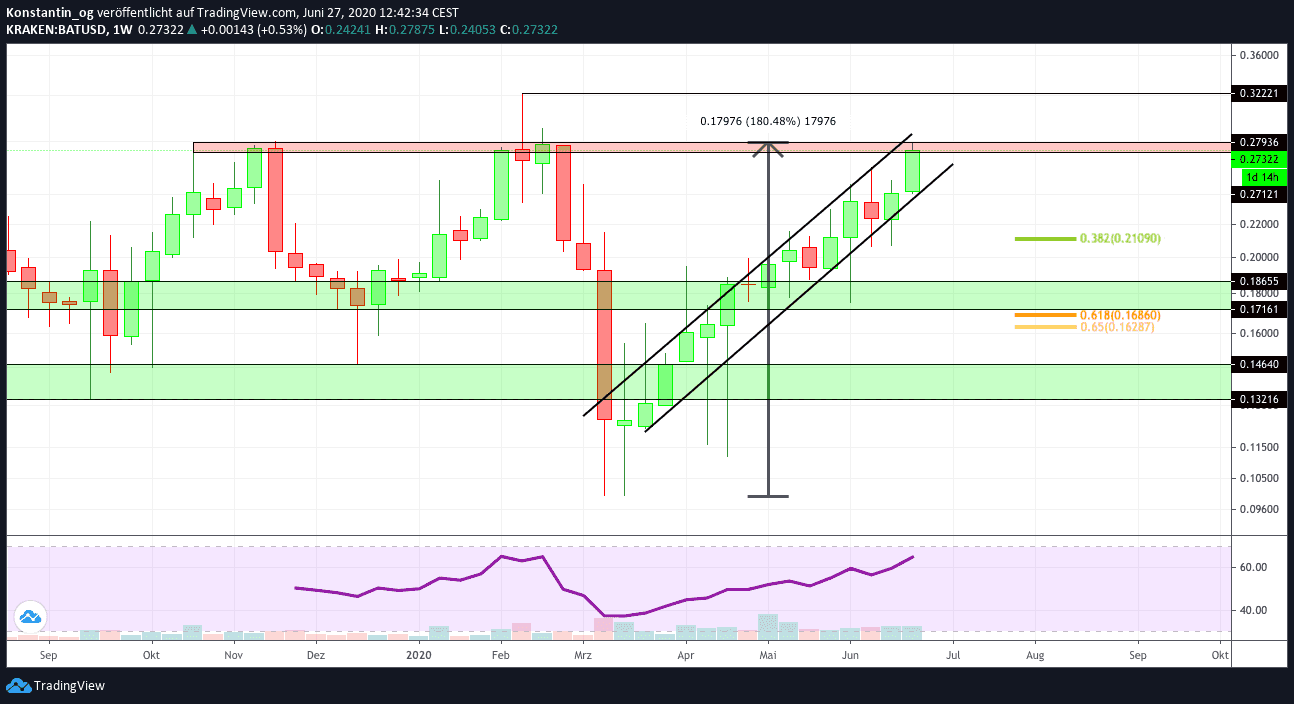This screenshot has width=1294, height=704.
Task: Select the 0.13216 price level label
Action: tap(1259, 399)
